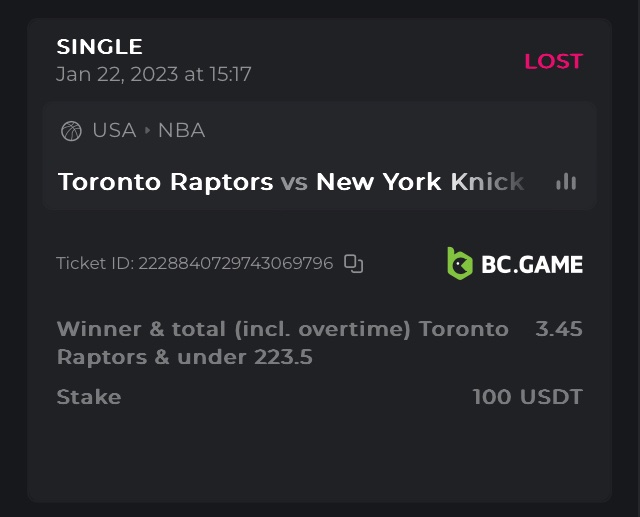Click the Toronto Raptors team name

(x=165, y=182)
